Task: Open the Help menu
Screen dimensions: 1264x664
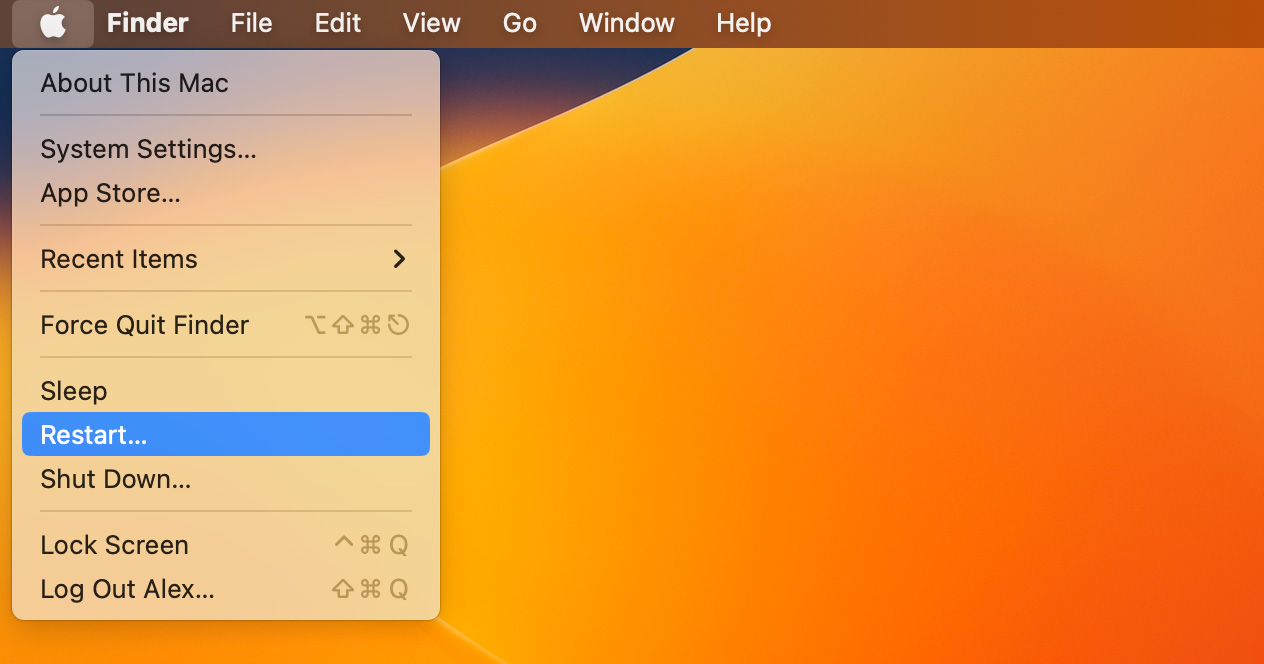Action: (744, 23)
